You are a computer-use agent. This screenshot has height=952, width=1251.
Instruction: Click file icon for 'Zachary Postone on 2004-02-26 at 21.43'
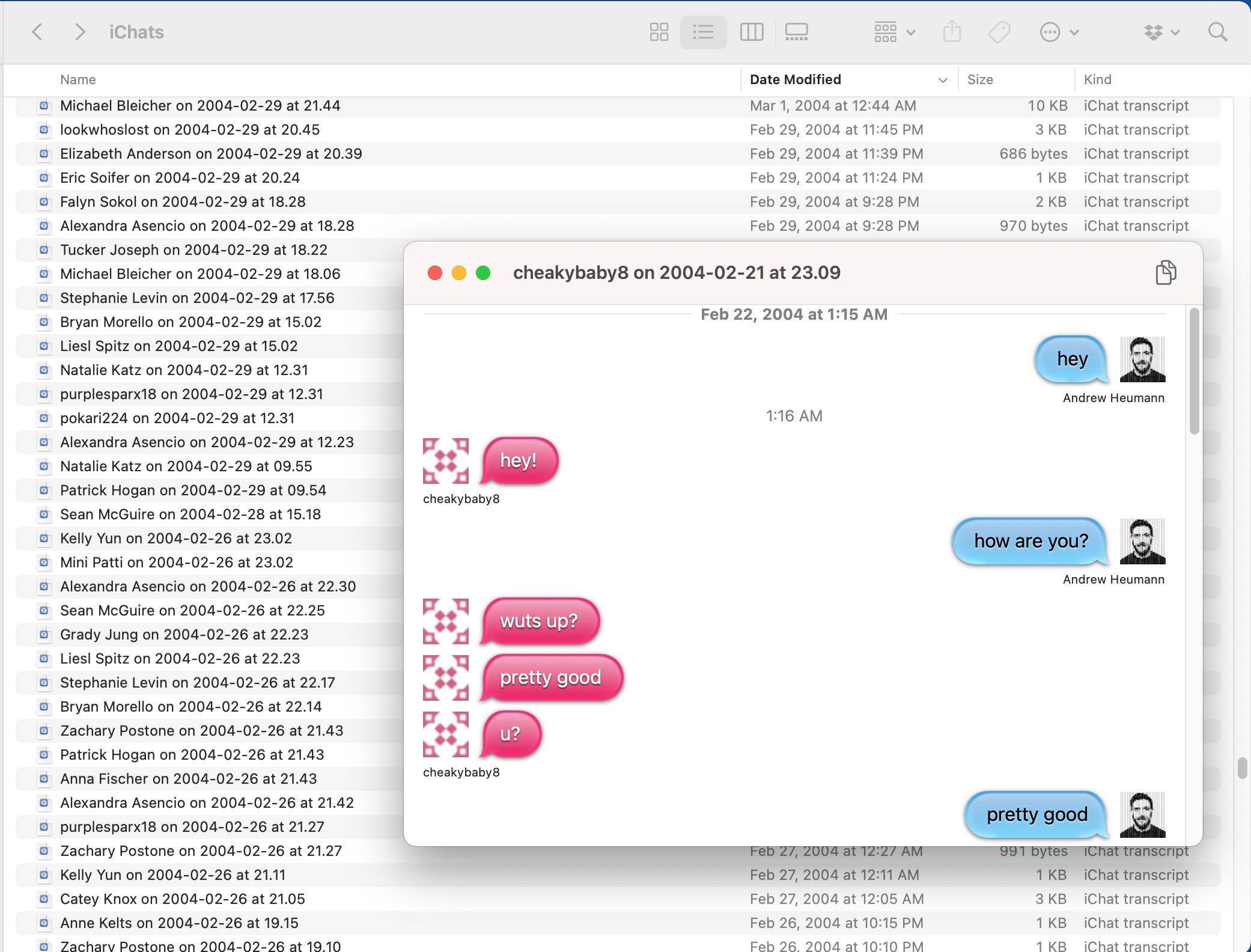(x=43, y=731)
